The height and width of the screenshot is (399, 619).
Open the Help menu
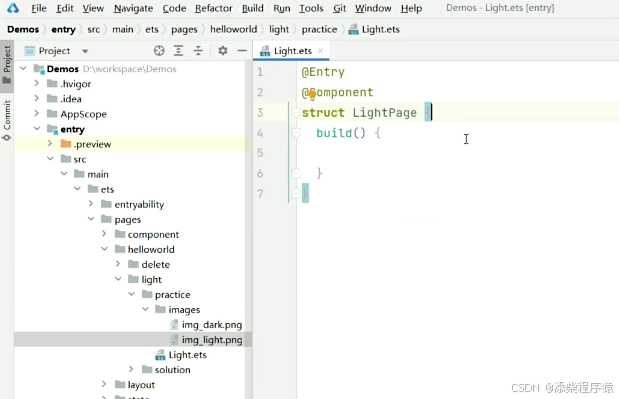click(411, 8)
